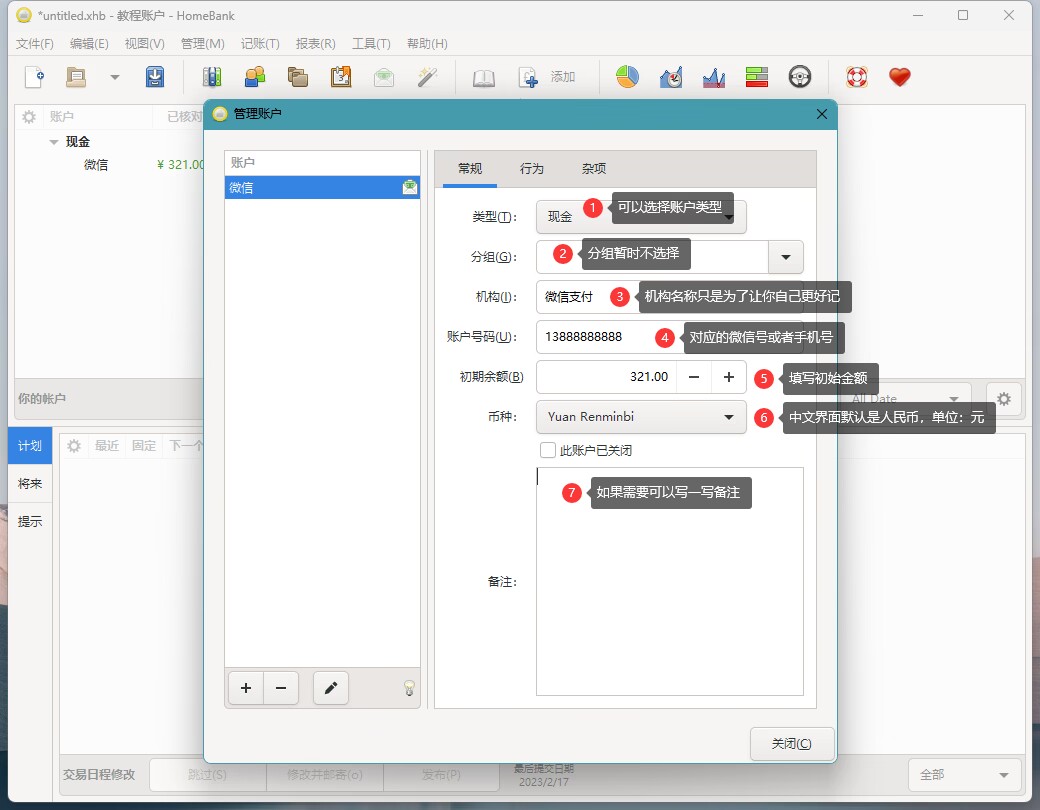This screenshot has height=810, width=1040.
Task: Open the steering wheel vehicle cost report
Action: coord(799,77)
